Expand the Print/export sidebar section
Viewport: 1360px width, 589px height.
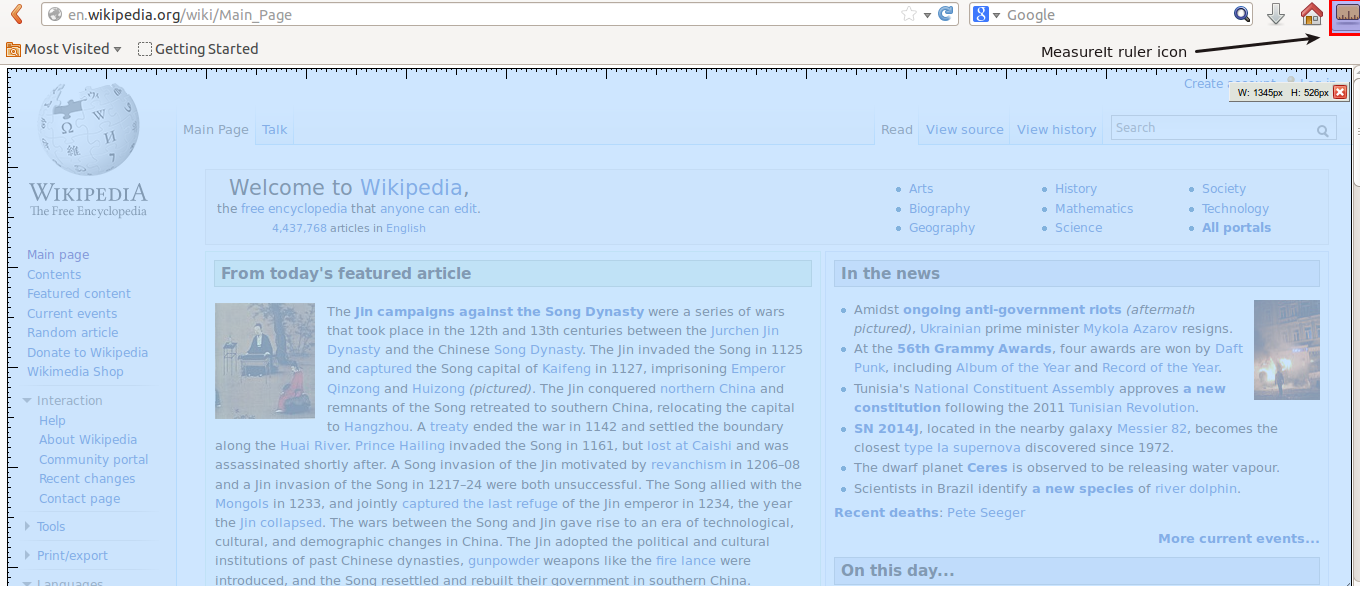point(27,556)
